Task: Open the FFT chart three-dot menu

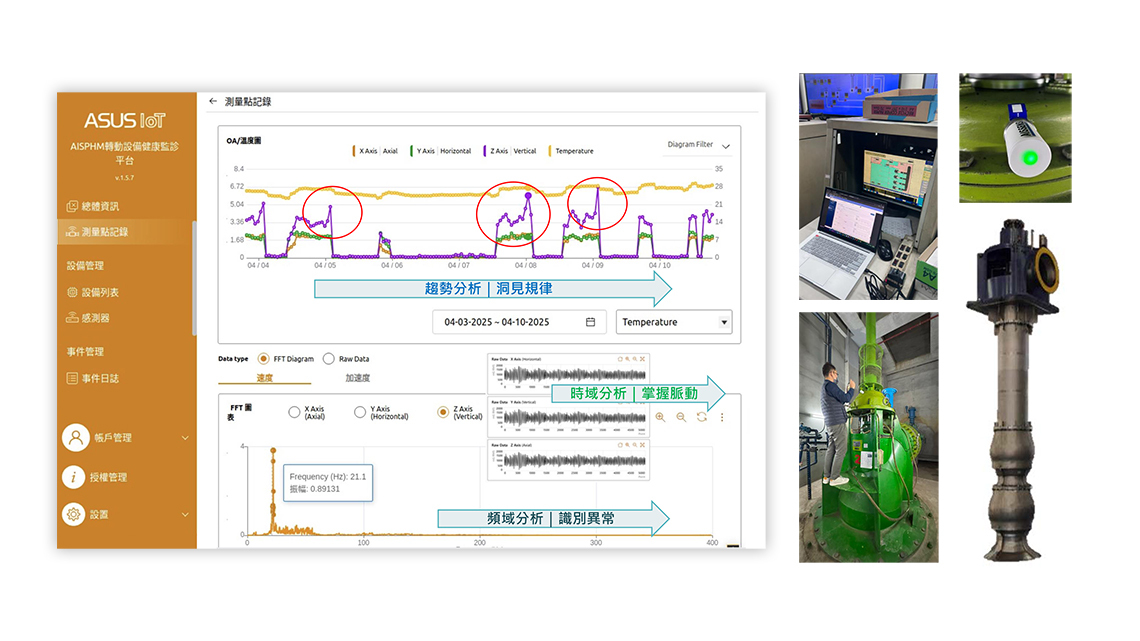Action: coord(722,417)
